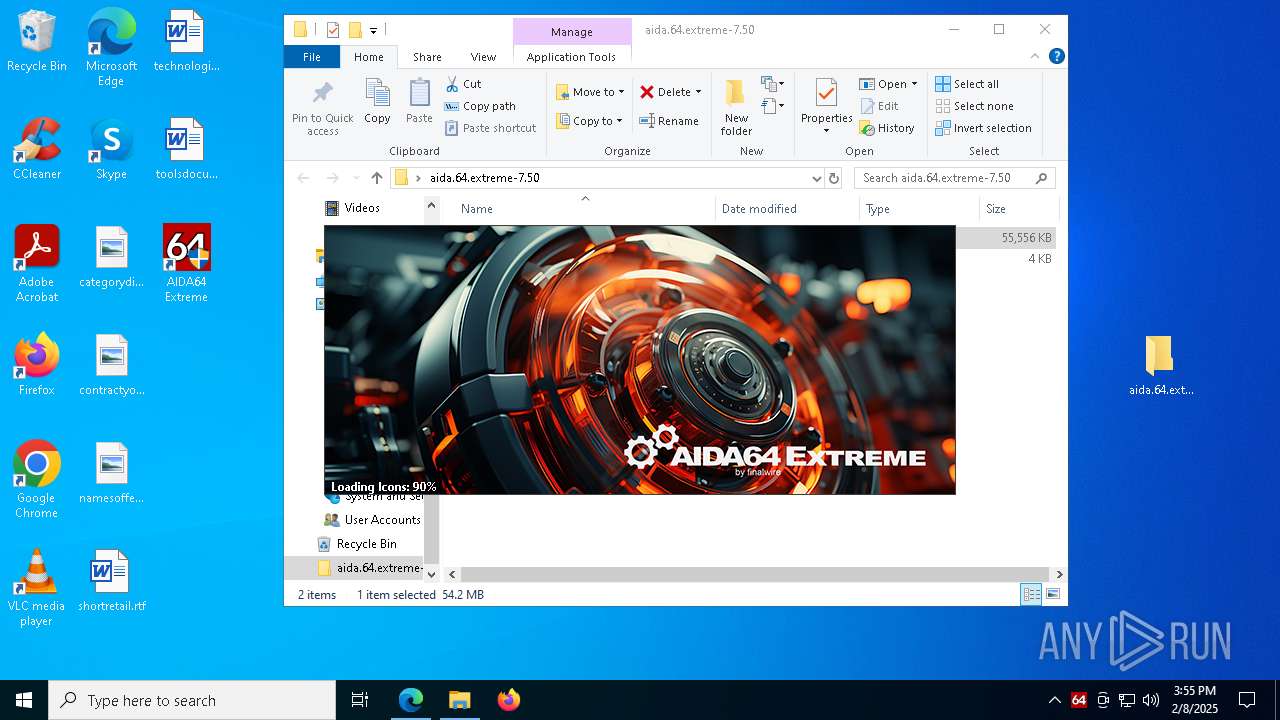Open contractyo... image file on desktop
1280x720 pixels.
point(112,365)
